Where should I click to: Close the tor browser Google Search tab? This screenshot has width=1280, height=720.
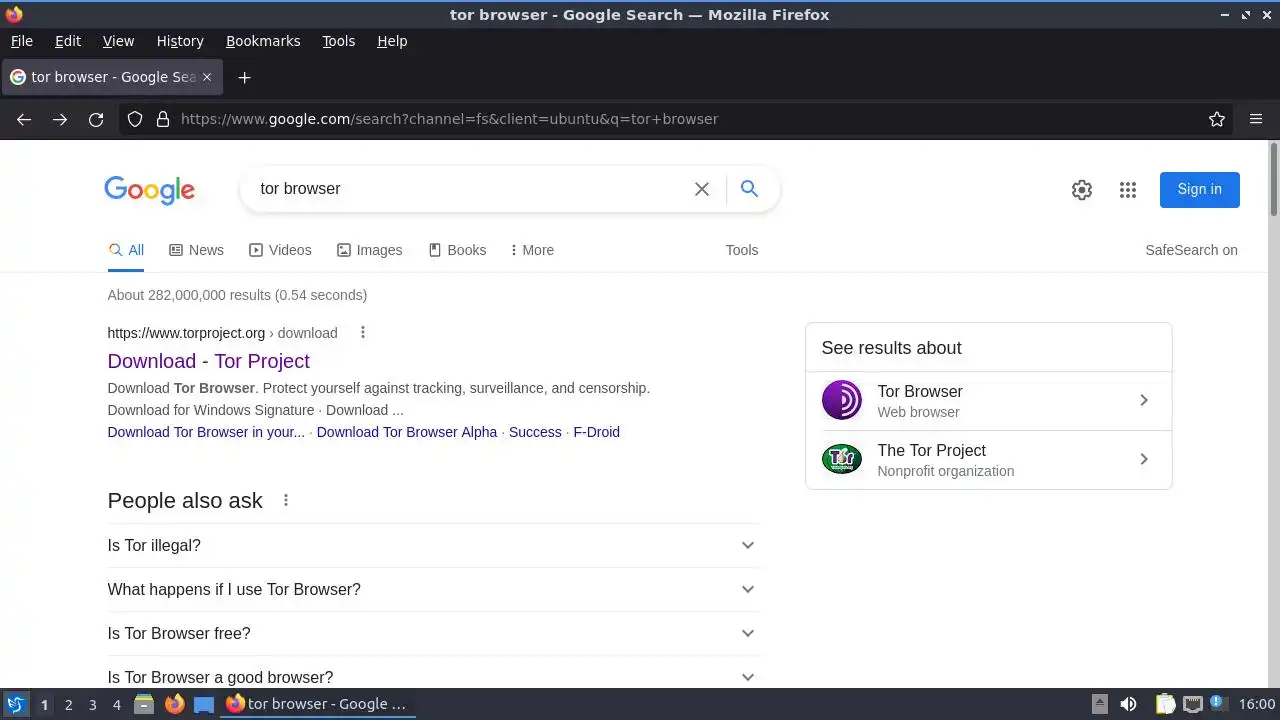point(207,77)
